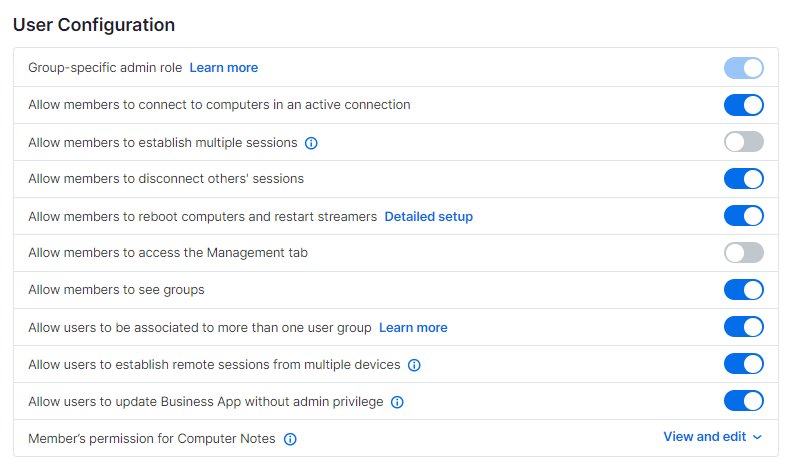Image resolution: width=804 pixels, height=470 pixels.
Task: Follow Learn more link about multiple user groups
Action: click(x=413, y=328)
